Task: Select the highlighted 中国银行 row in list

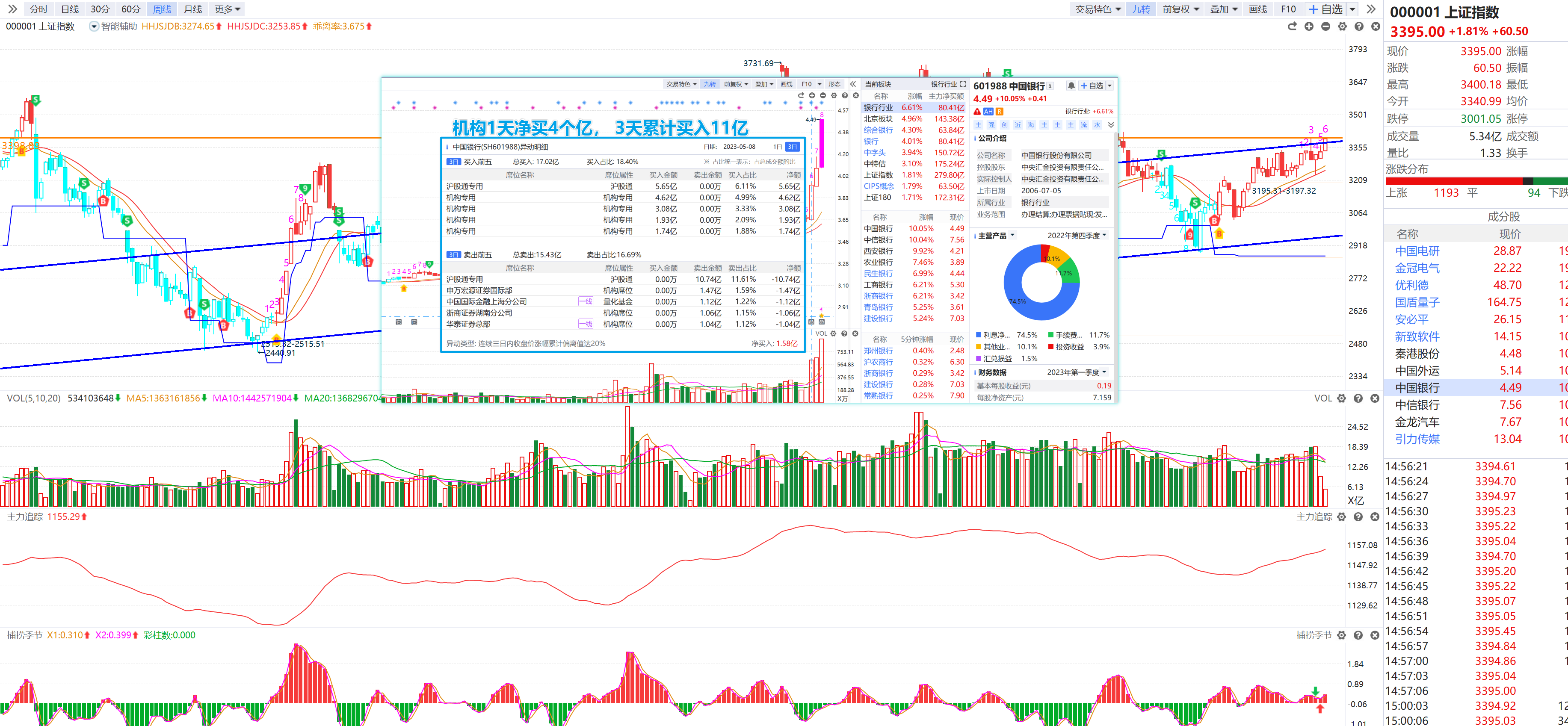Action: [1476, 387]
